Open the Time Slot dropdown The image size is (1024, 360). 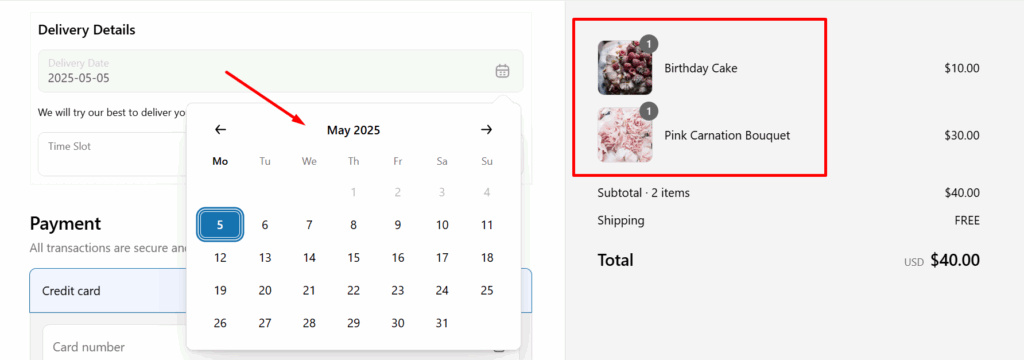click(x=112, y=154)
